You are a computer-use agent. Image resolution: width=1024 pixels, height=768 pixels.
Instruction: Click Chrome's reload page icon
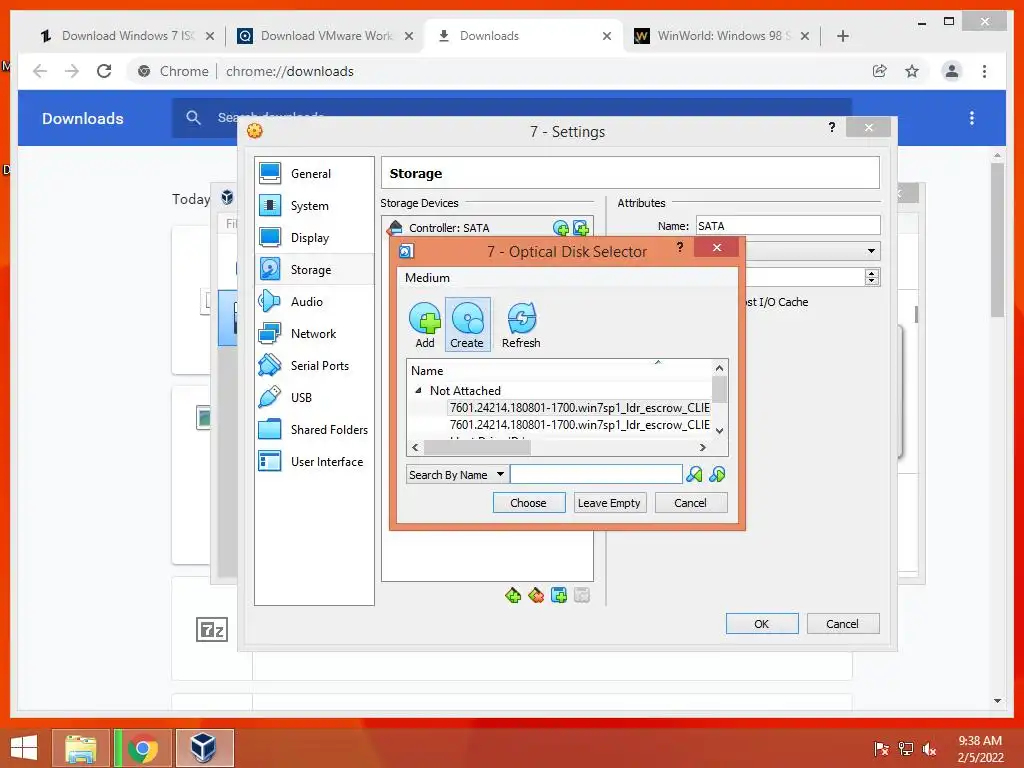tap(104, 71)
